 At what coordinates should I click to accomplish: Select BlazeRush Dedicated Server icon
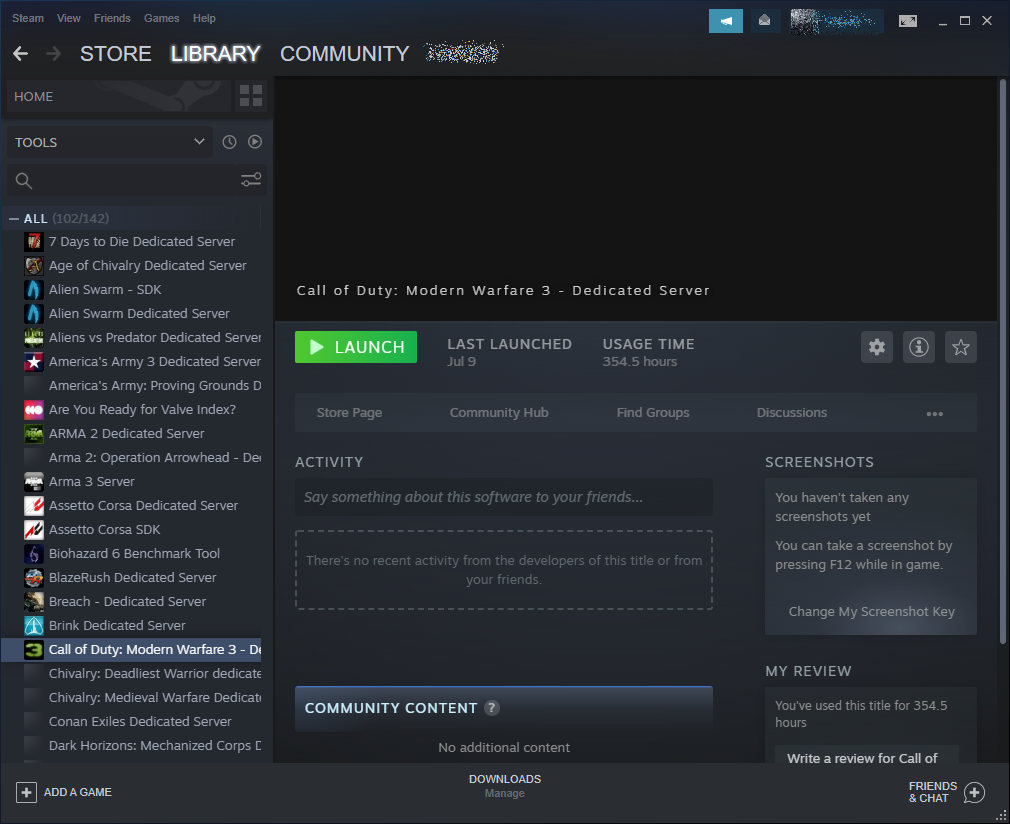(x=33, y=577)
